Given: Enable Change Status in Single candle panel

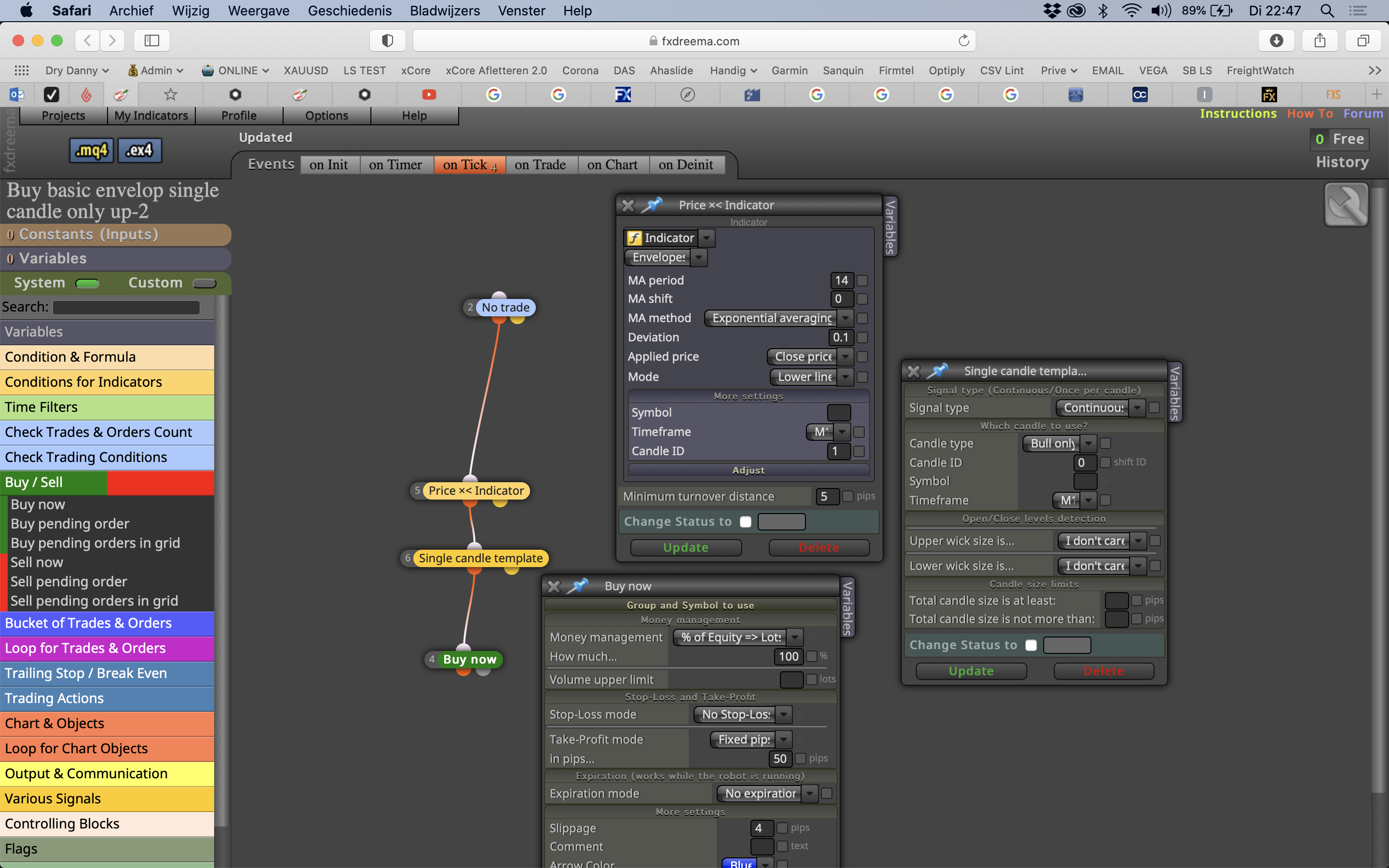Looking at the screenshot, I should [1031, 645].
